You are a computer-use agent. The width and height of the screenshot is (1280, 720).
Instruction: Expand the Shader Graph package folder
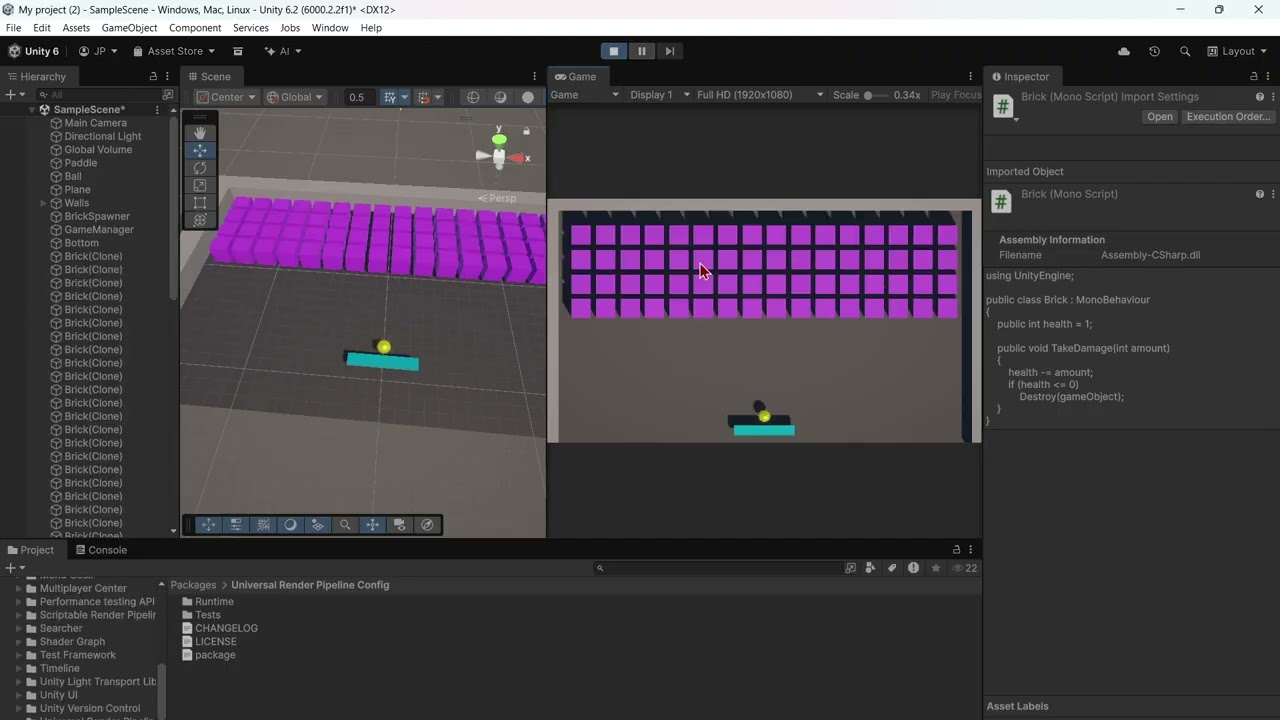click(18, 642)
